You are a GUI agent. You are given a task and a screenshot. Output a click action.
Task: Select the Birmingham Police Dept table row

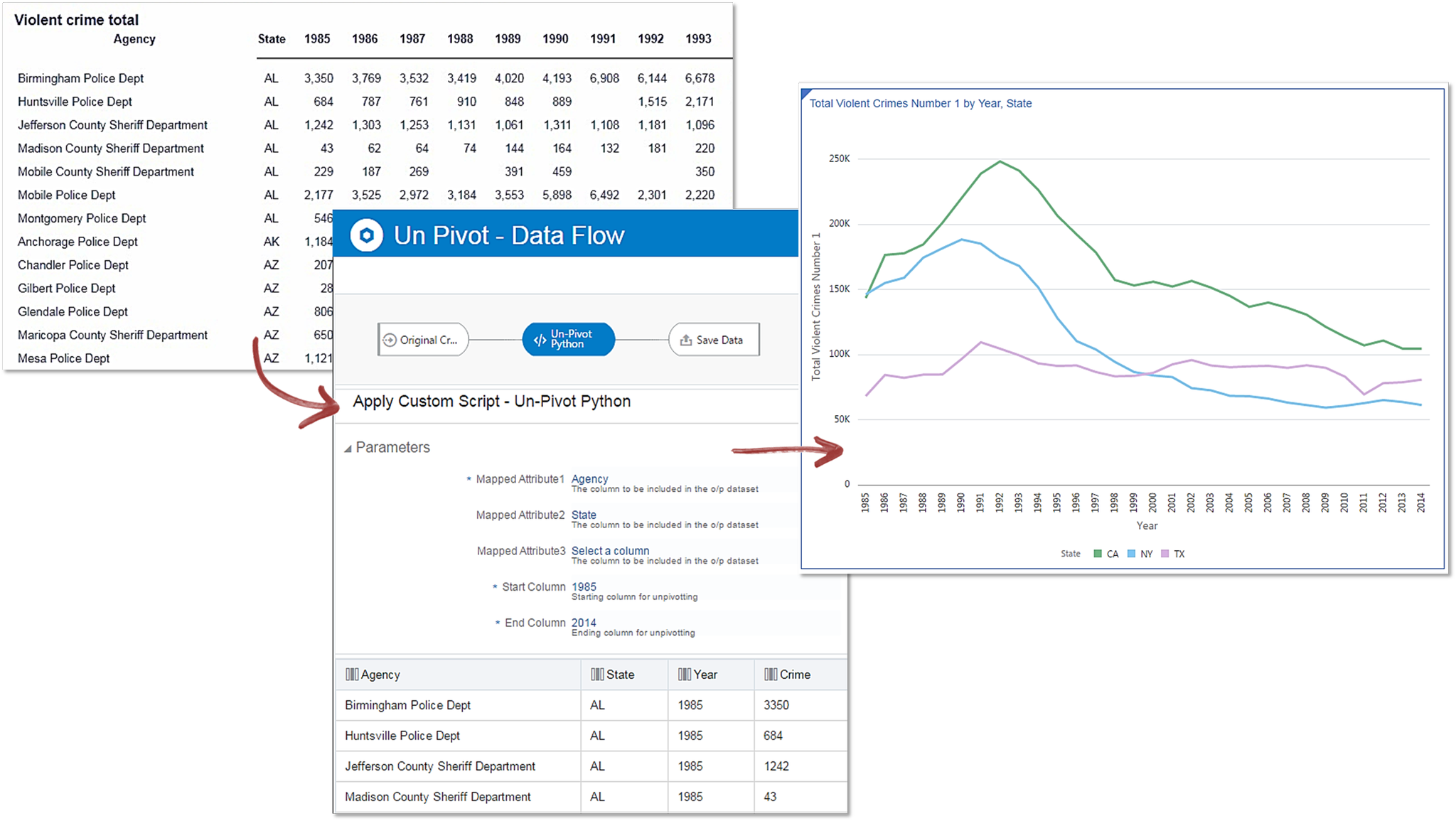(407, 705)
